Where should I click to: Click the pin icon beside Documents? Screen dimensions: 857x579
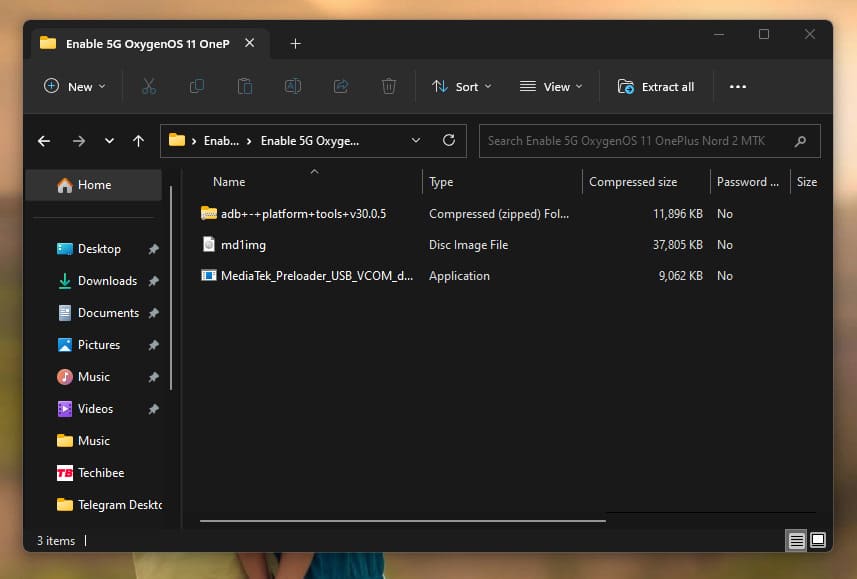(x=154, y=313)
